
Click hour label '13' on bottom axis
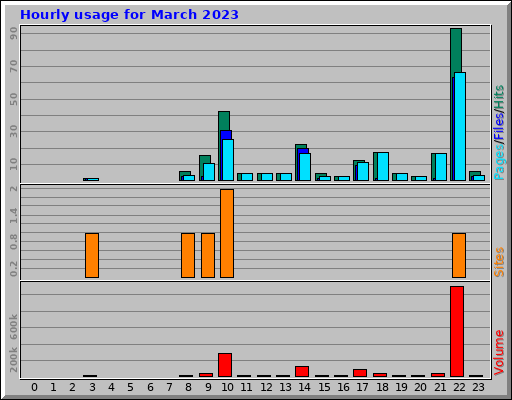point(285,387)
